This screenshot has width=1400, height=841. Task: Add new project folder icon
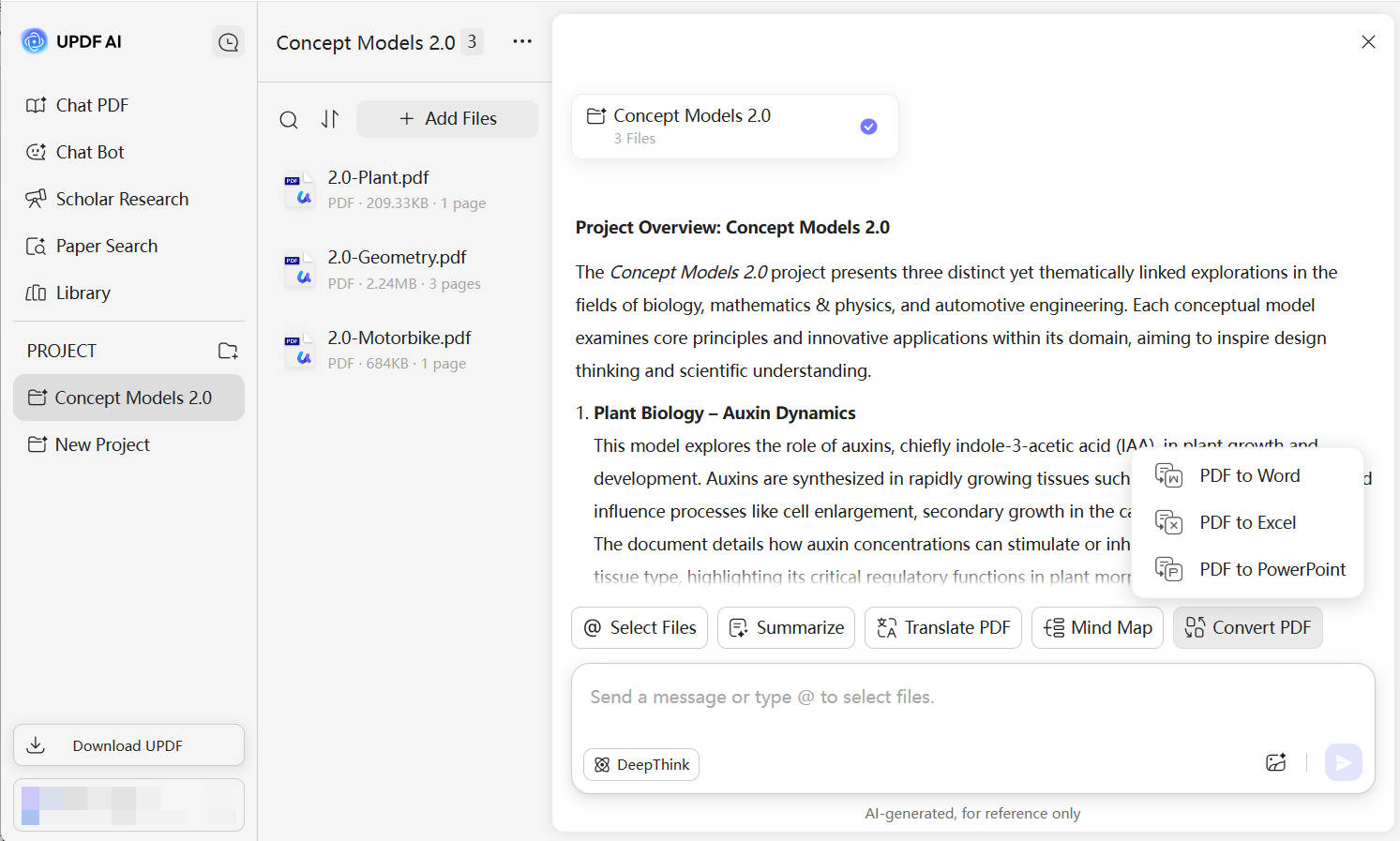228,351
